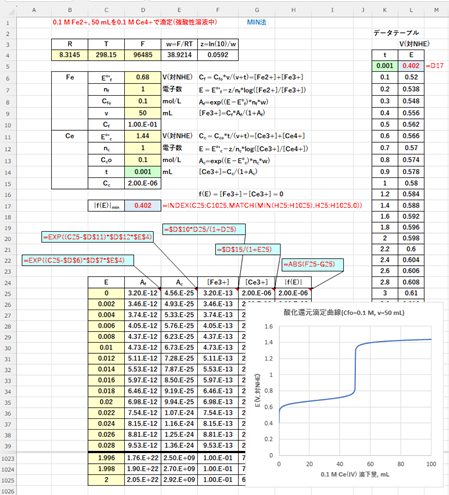449x495 pixels.
Task: Select the E cell with value 0.014
Action: point(106,369)
